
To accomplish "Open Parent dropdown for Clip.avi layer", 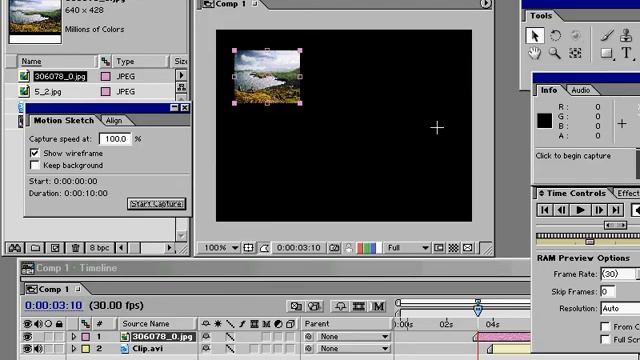I will [x=353, y=349].
